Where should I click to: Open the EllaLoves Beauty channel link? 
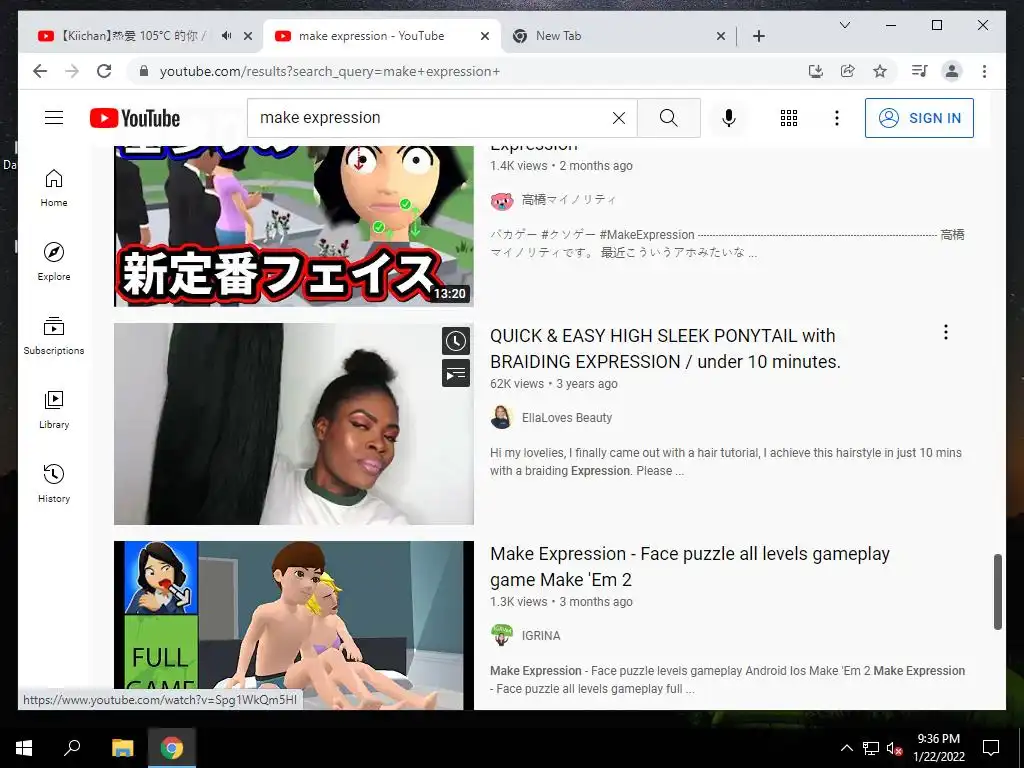tap(566, 418)
